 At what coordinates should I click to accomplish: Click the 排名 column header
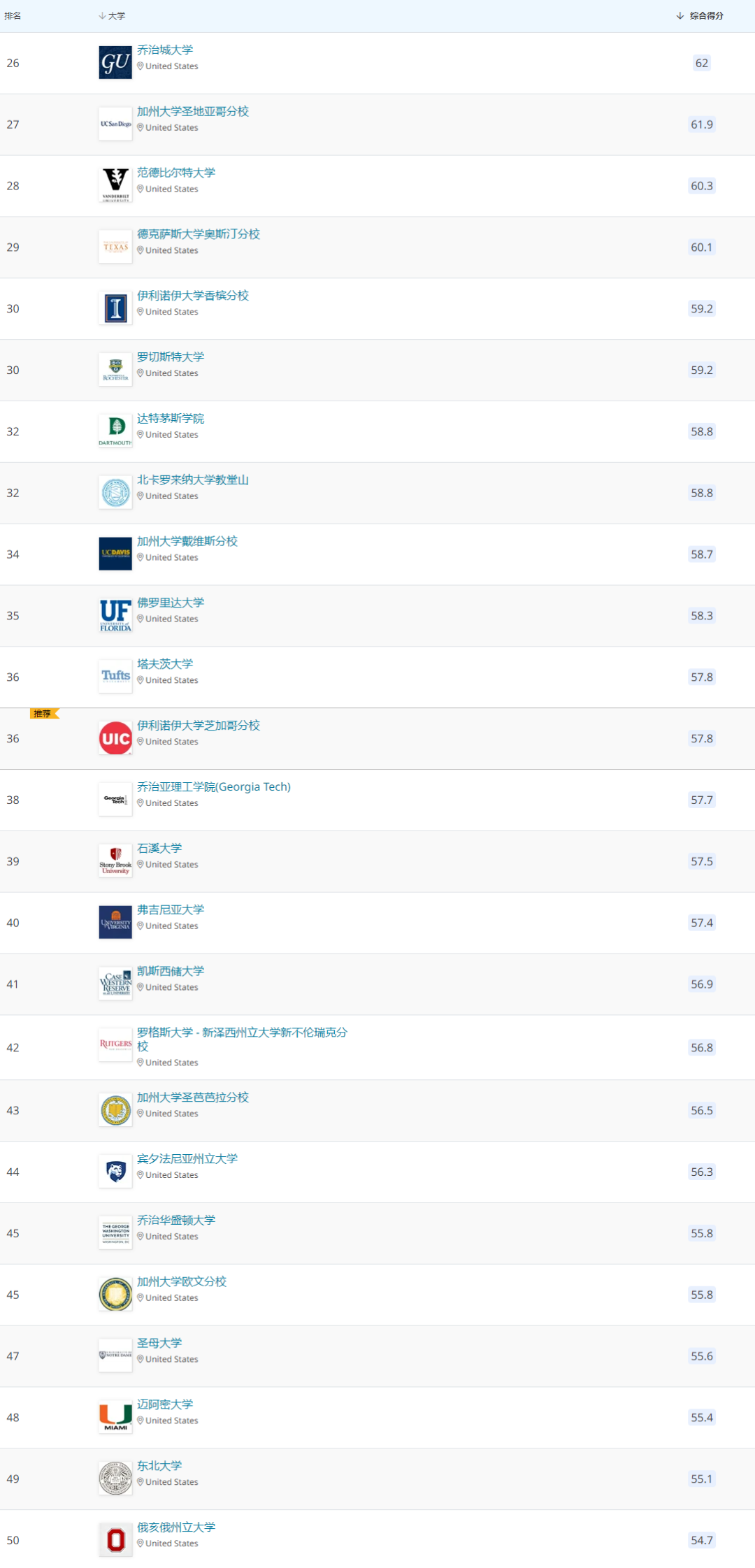[x=13, y=15]
